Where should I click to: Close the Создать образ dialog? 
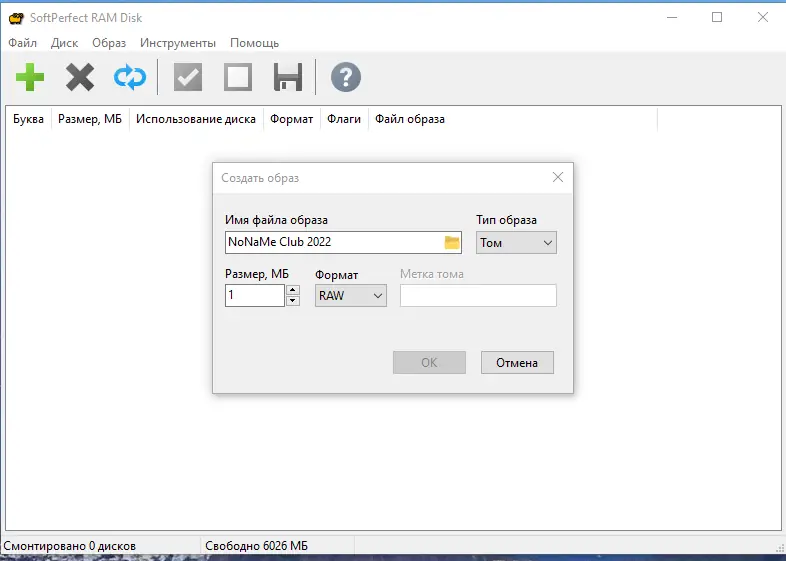[558, 177]
